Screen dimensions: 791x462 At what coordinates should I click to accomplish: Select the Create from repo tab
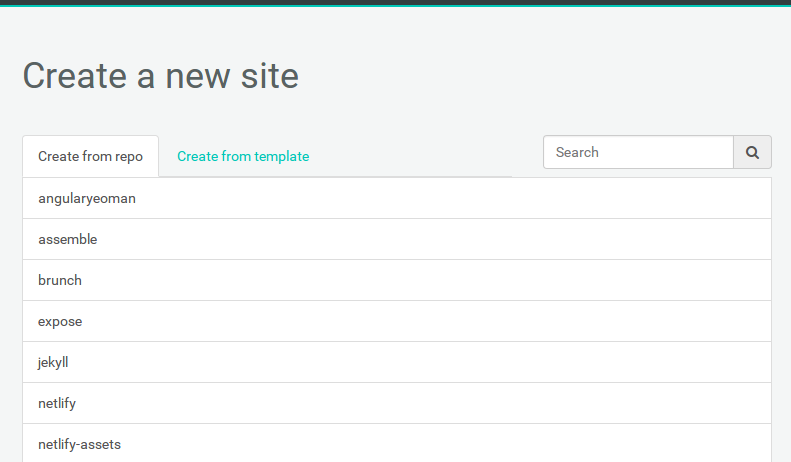pos(90,156)
